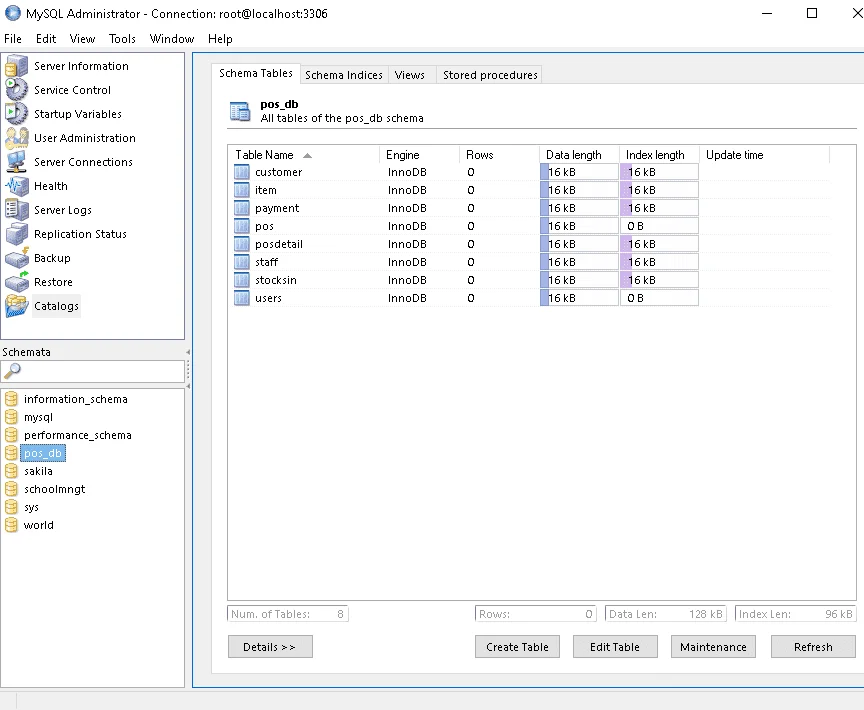Click the Server Connections icon
864x710 pixels.
[17, 162]
